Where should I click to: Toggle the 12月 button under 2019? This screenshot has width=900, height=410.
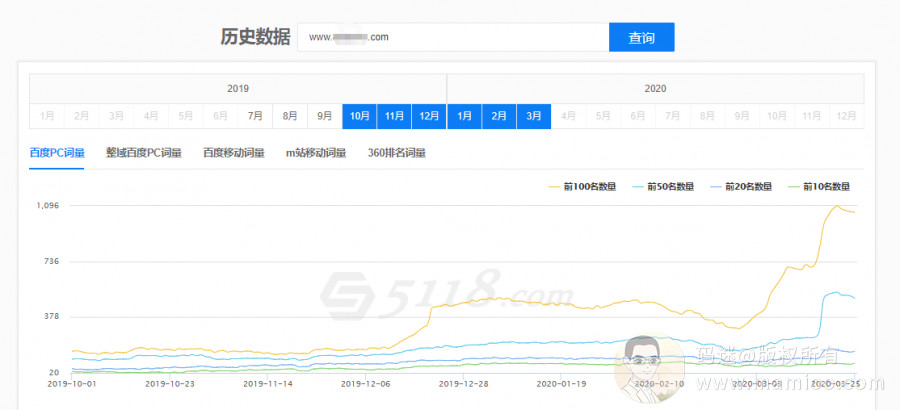coord(429,116)
